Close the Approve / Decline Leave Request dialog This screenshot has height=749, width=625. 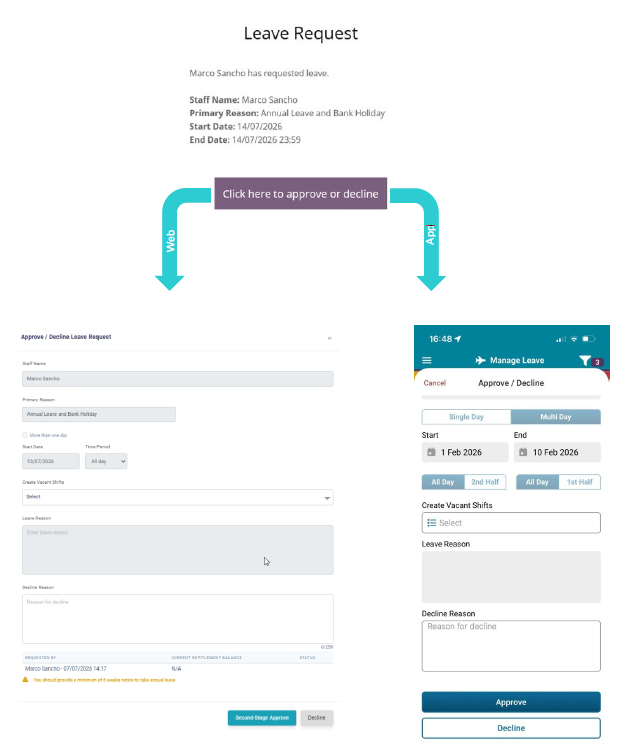pos(329,338)
